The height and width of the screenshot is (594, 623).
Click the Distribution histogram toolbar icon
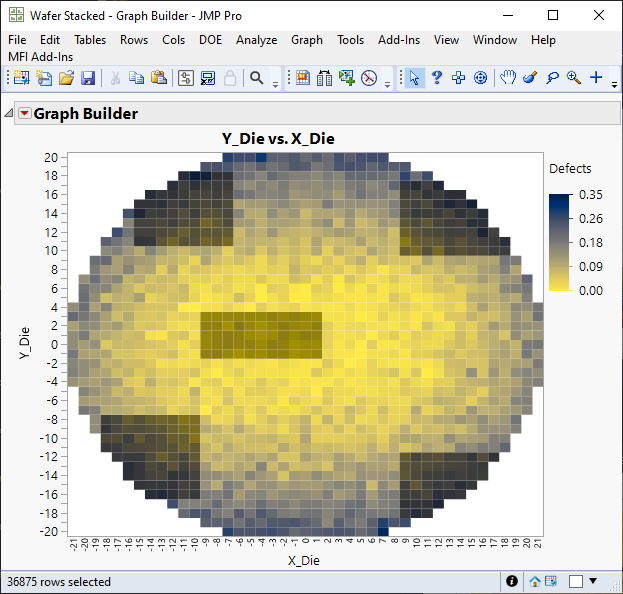coord(325,77)
